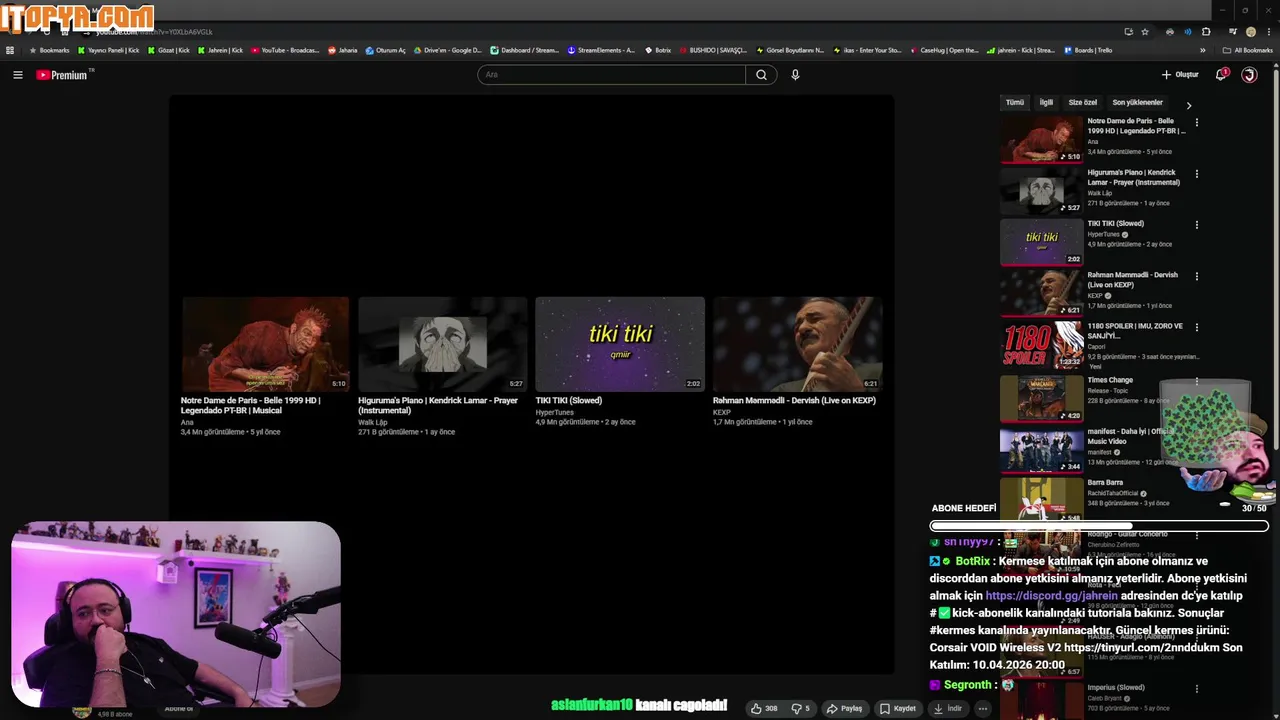
Task: Open 1180 SPOILER sidebar thumbnail
Action: pos(1041,345)
